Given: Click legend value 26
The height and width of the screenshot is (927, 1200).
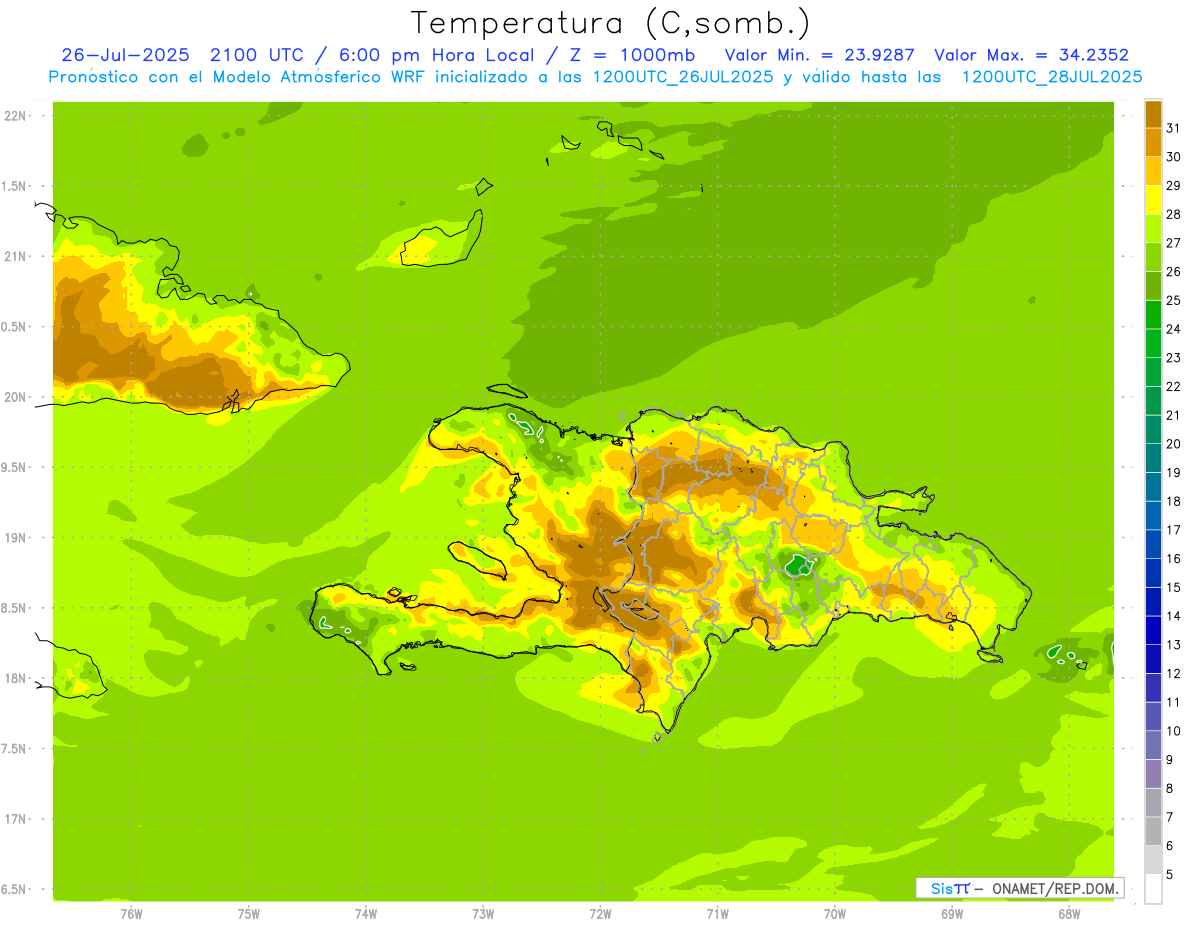Looking at the screenshot, I should 1173,272.
